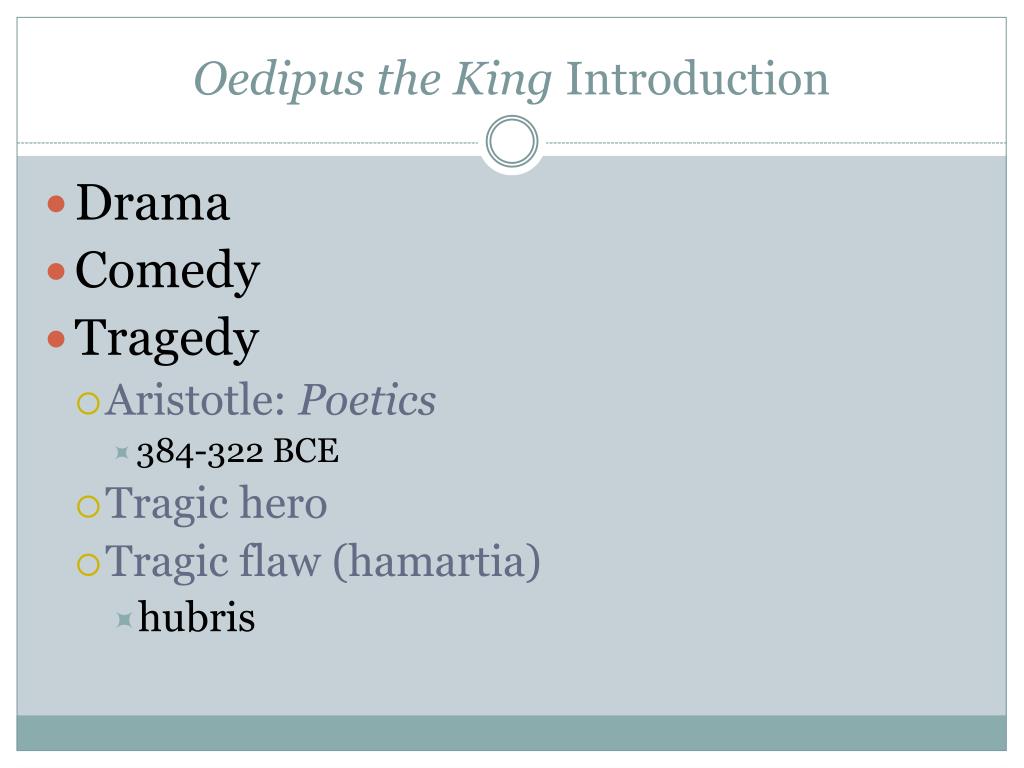The width and height of the screenshot is (1024, 768).
Task: Click the italic word Poetics
Action: [367, 400]
